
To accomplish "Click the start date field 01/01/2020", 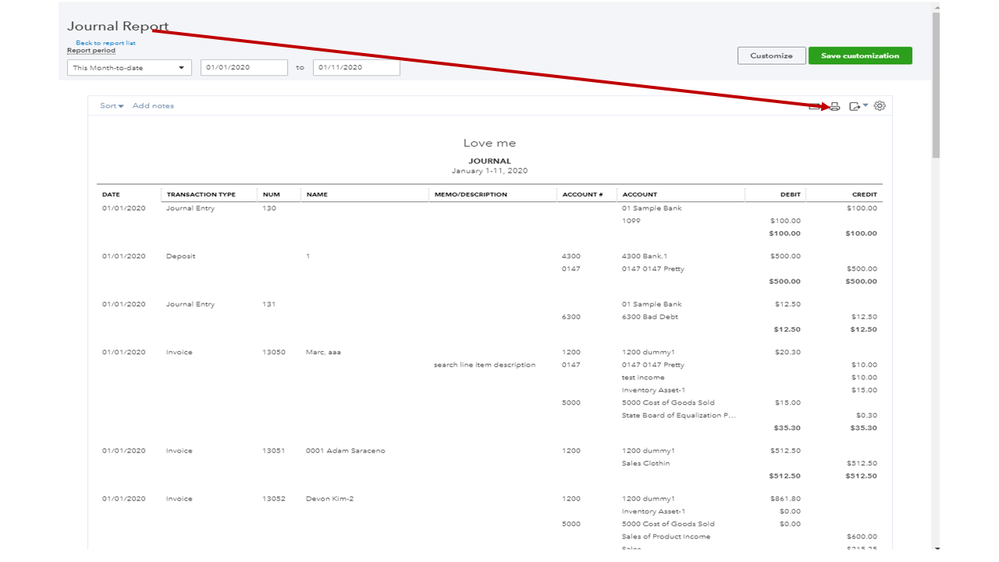I will [244, 68].
